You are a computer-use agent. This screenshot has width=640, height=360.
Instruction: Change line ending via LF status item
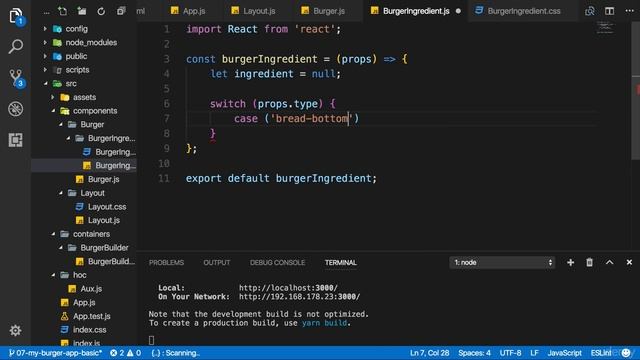[x=534, y=353]
